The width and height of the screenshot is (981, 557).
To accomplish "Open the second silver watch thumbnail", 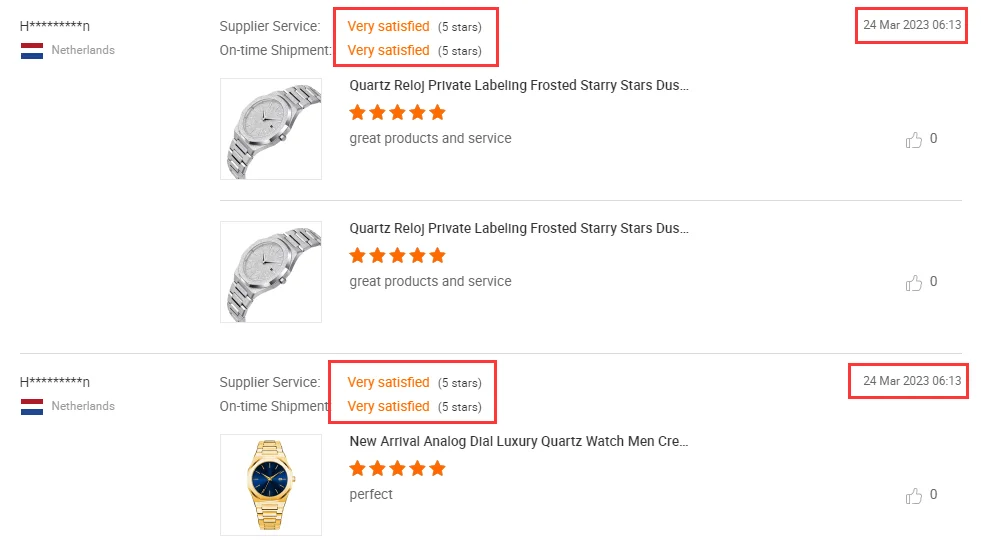I will (271, 272).
